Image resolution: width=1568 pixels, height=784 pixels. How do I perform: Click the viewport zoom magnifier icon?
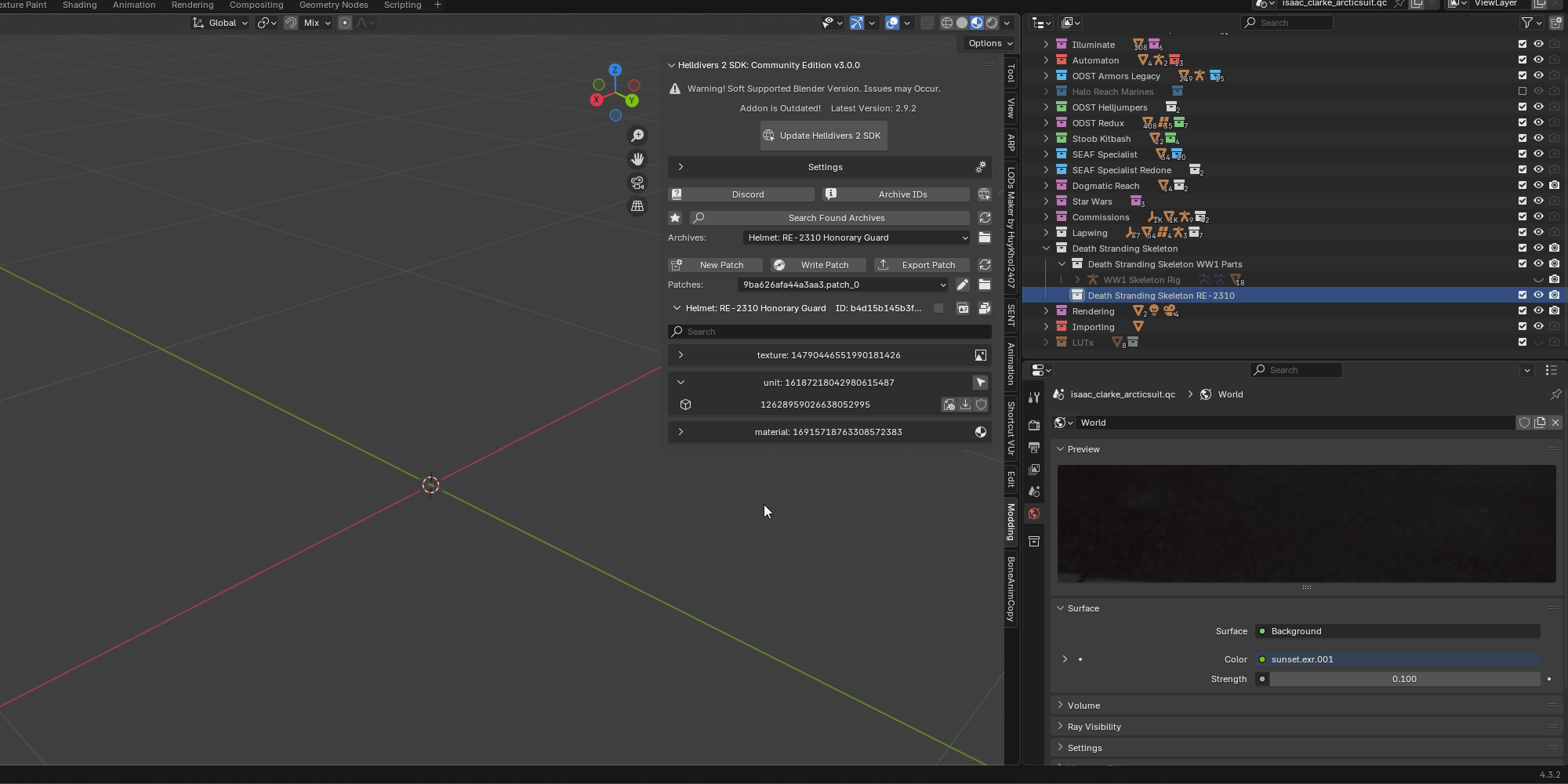(x=637, y=136)
